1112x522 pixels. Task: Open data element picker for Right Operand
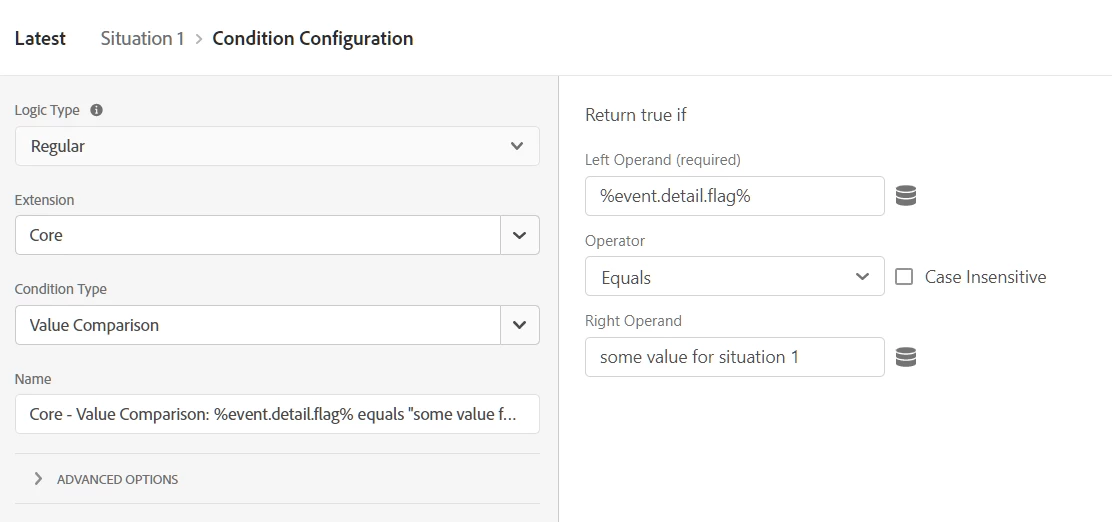[x=906, y=357]
